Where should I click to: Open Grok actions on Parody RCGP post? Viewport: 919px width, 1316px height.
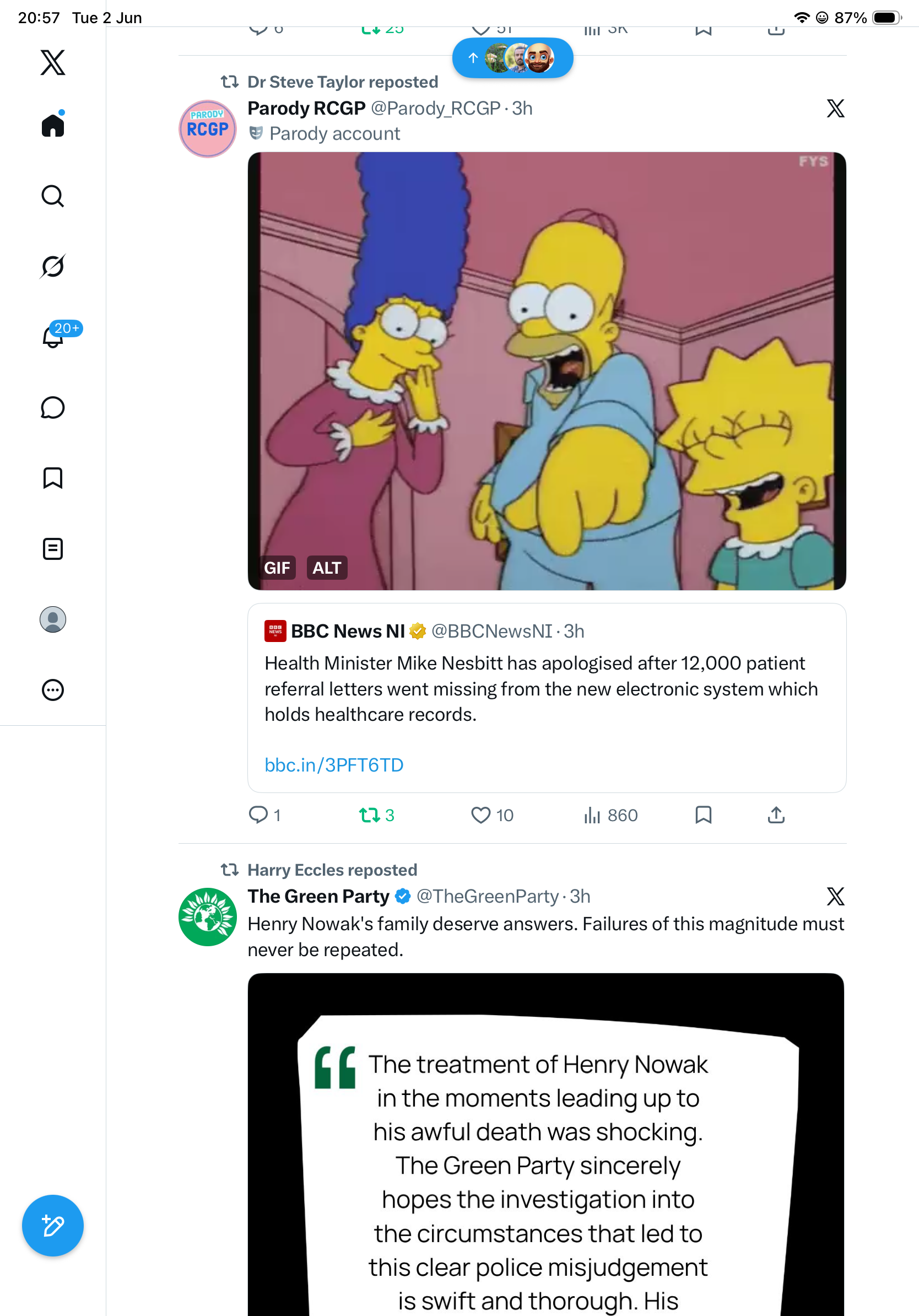[x=835, y=109]
